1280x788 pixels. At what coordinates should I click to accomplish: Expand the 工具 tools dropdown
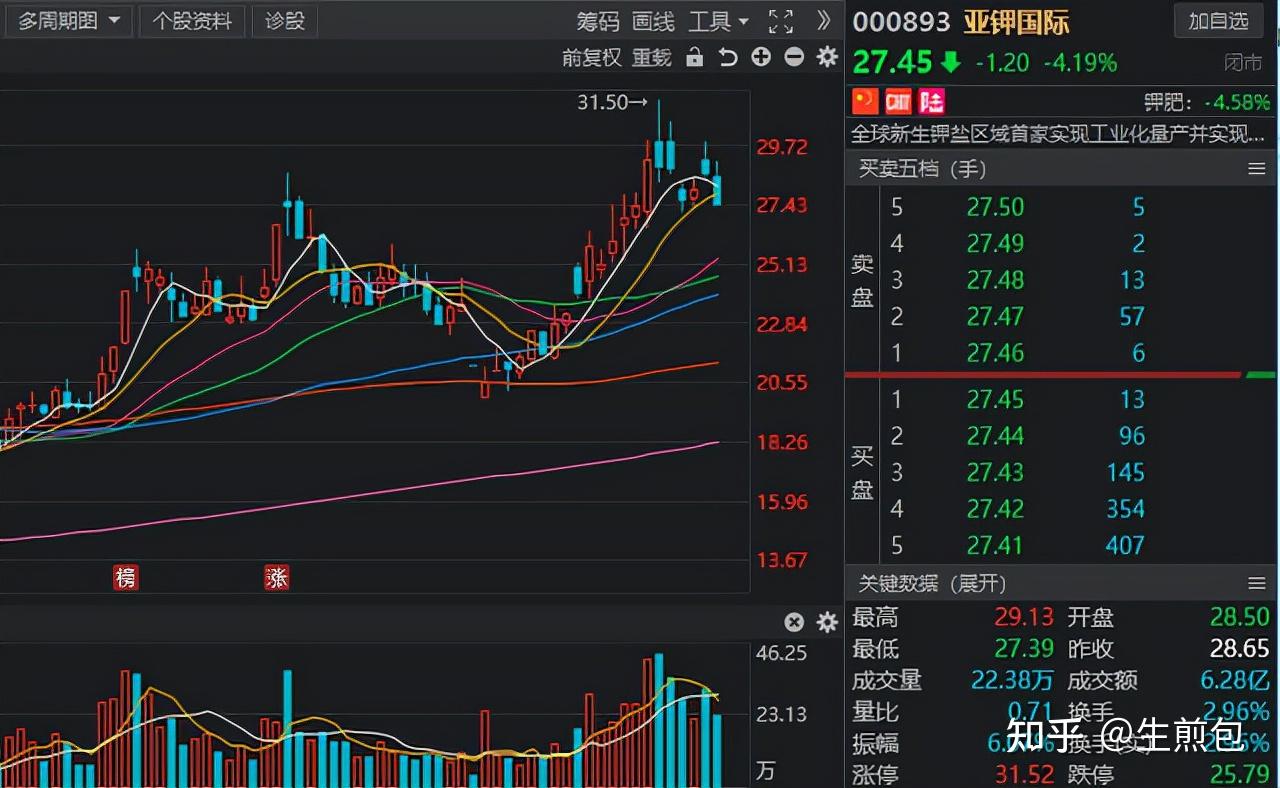tap(718, 22)
